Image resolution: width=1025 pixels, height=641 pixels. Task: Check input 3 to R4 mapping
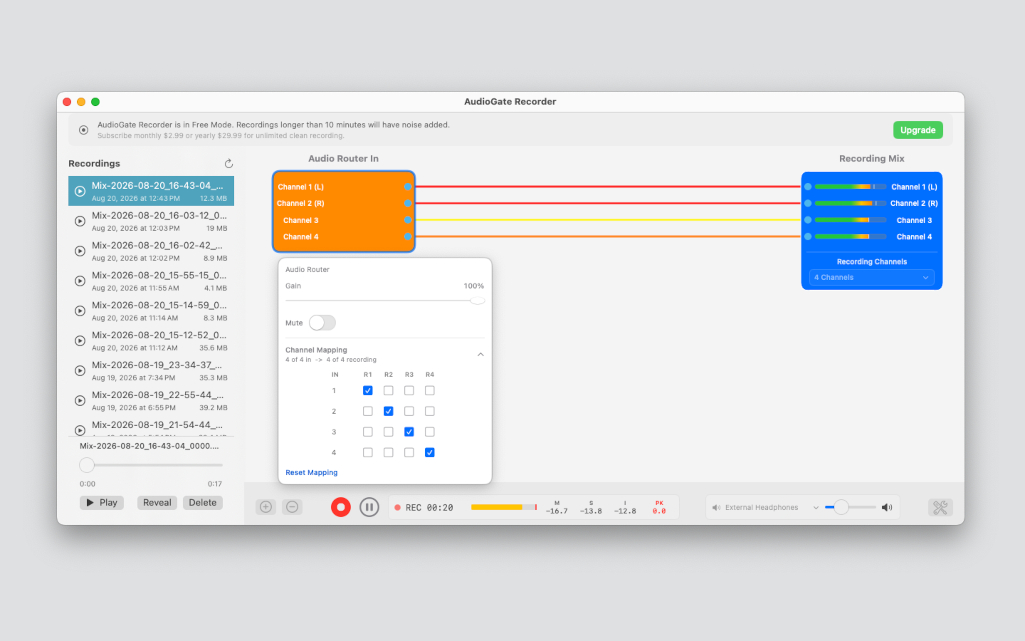pyautogui.click(x=429, y=432)
